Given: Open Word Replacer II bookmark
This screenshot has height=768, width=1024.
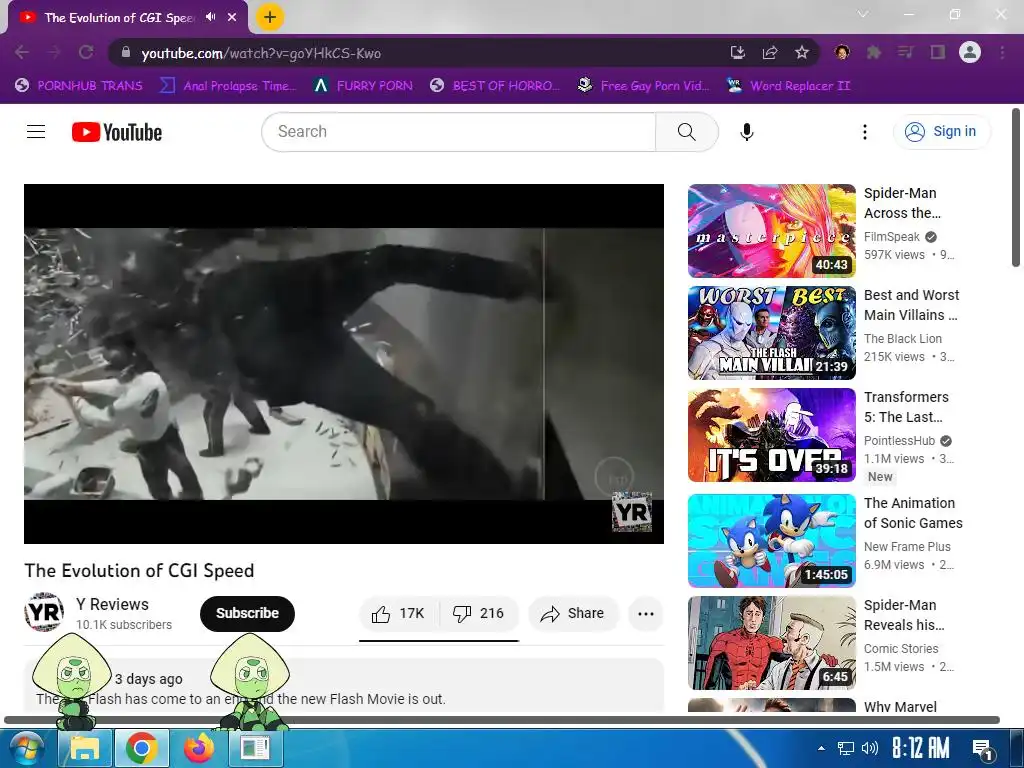Looking at the screenshot, I should point(789,86).
